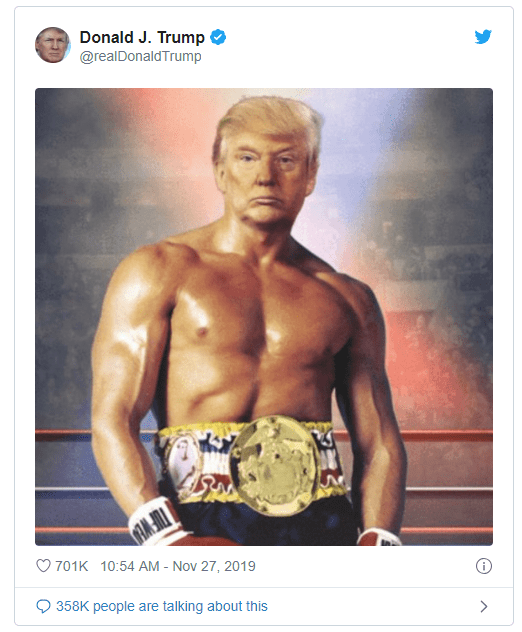Open the 10:54 AM timestamp
Viewport: 522px width, 632px height.
point(130,566)
